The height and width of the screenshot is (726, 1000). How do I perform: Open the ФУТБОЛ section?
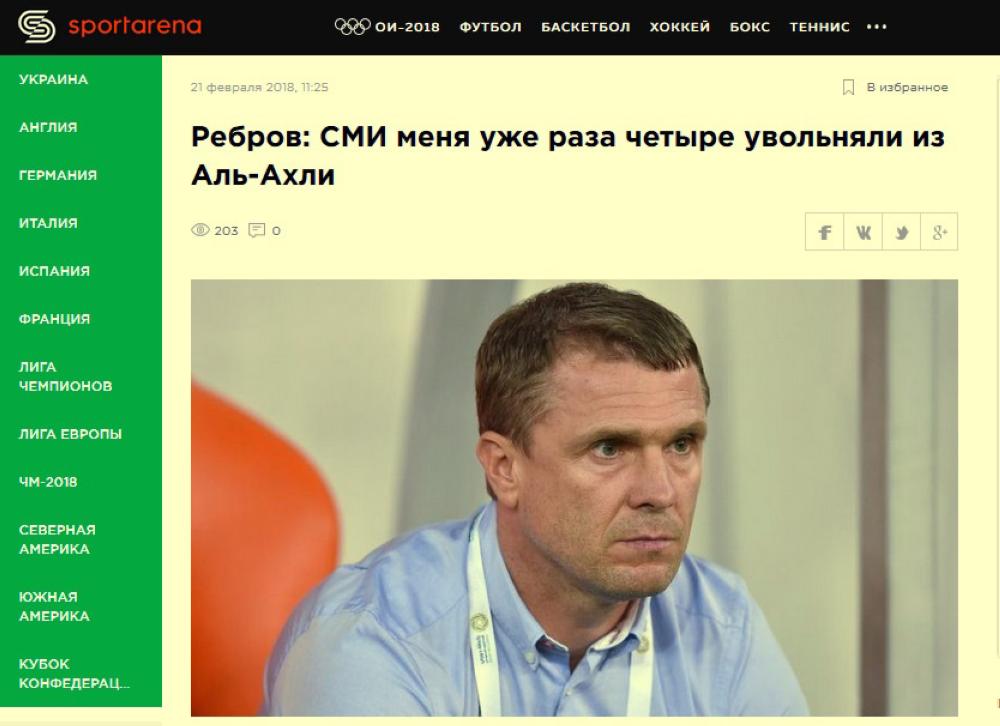pos(490,27)
